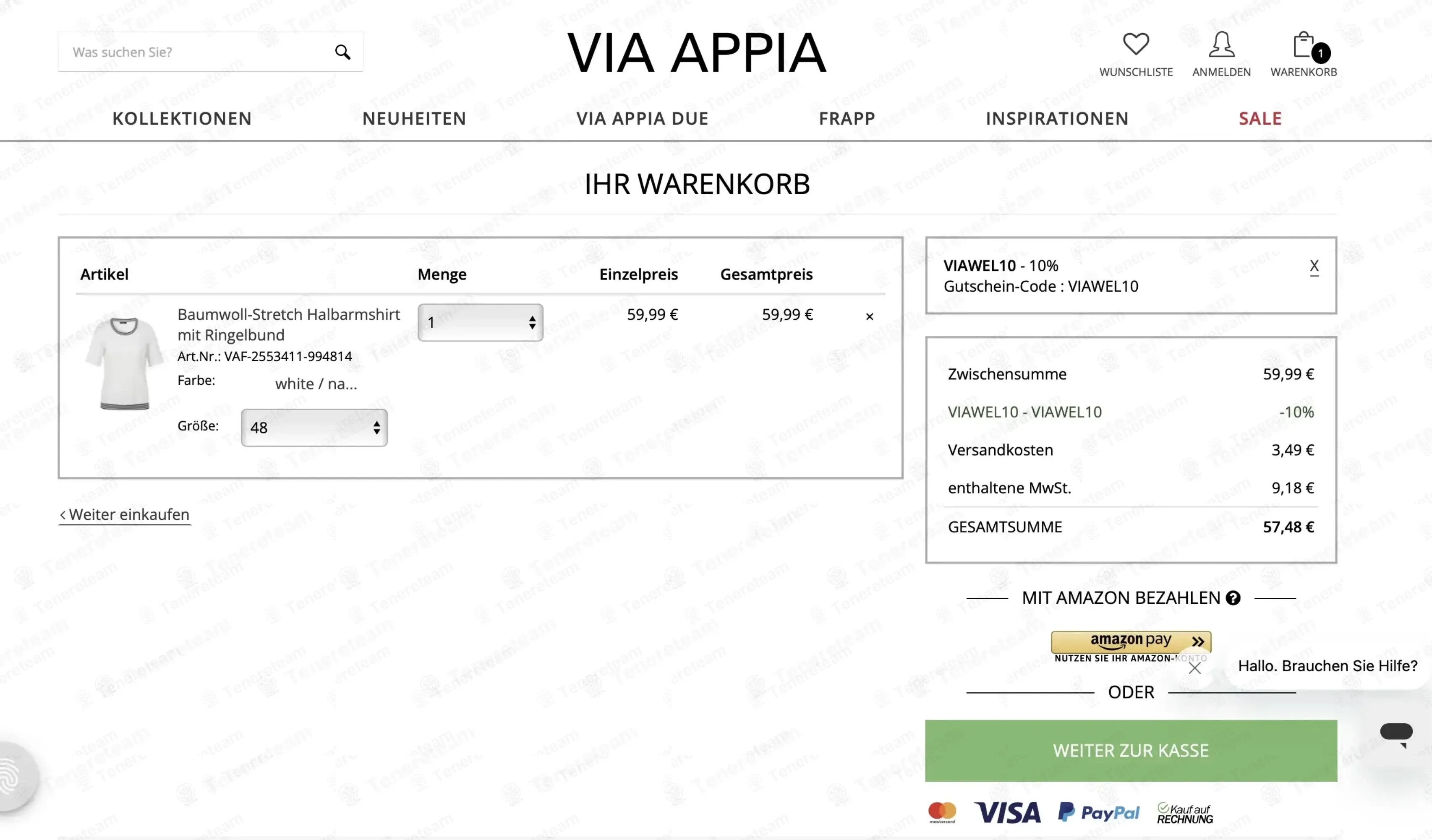Open the Menge quantity dropdown
Screen dimensions: 1432x840
coord(480,323)
